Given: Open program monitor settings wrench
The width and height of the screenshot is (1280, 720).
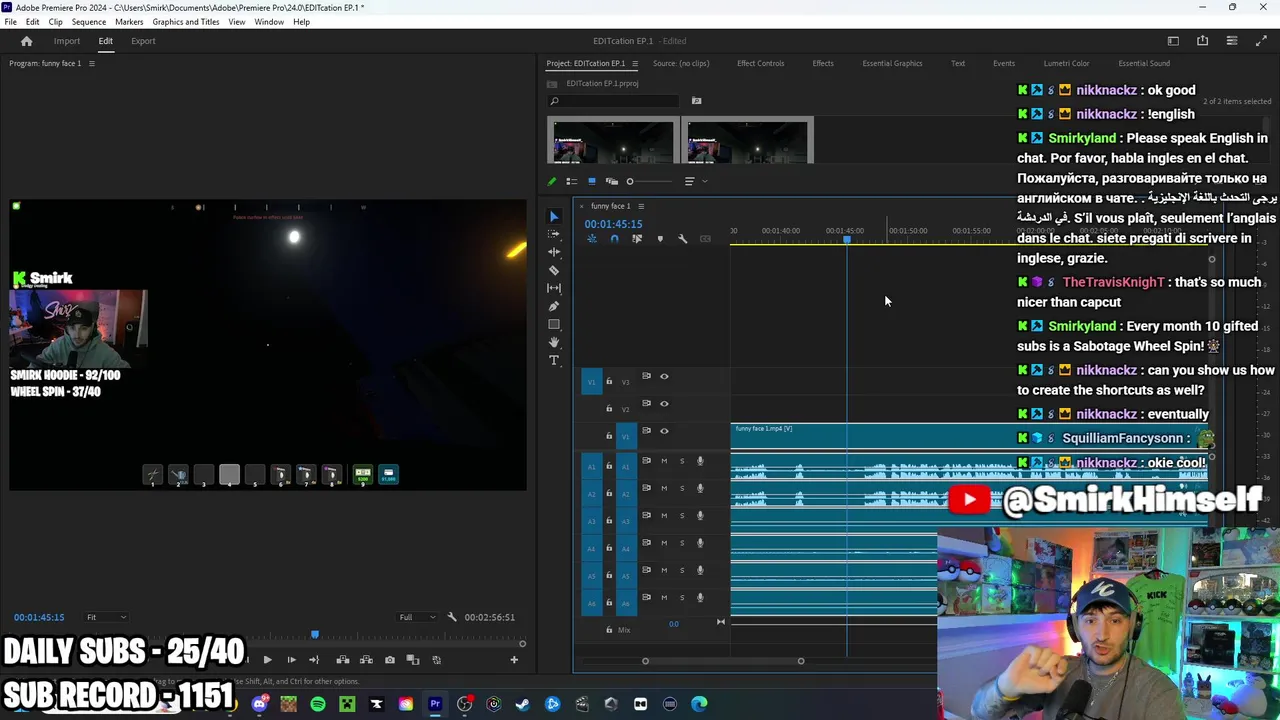Looking at the screenshot, I should click(x=452, y=617).
